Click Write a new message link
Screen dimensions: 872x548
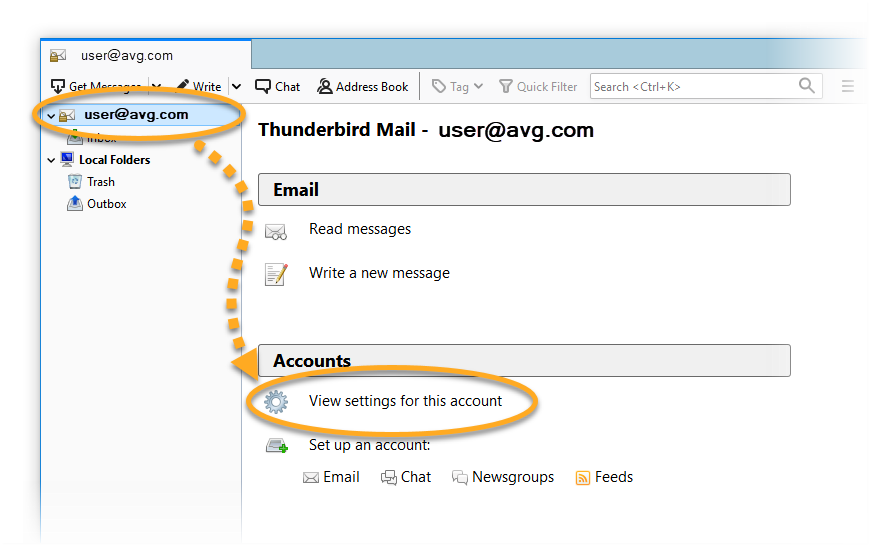[379, 273]
